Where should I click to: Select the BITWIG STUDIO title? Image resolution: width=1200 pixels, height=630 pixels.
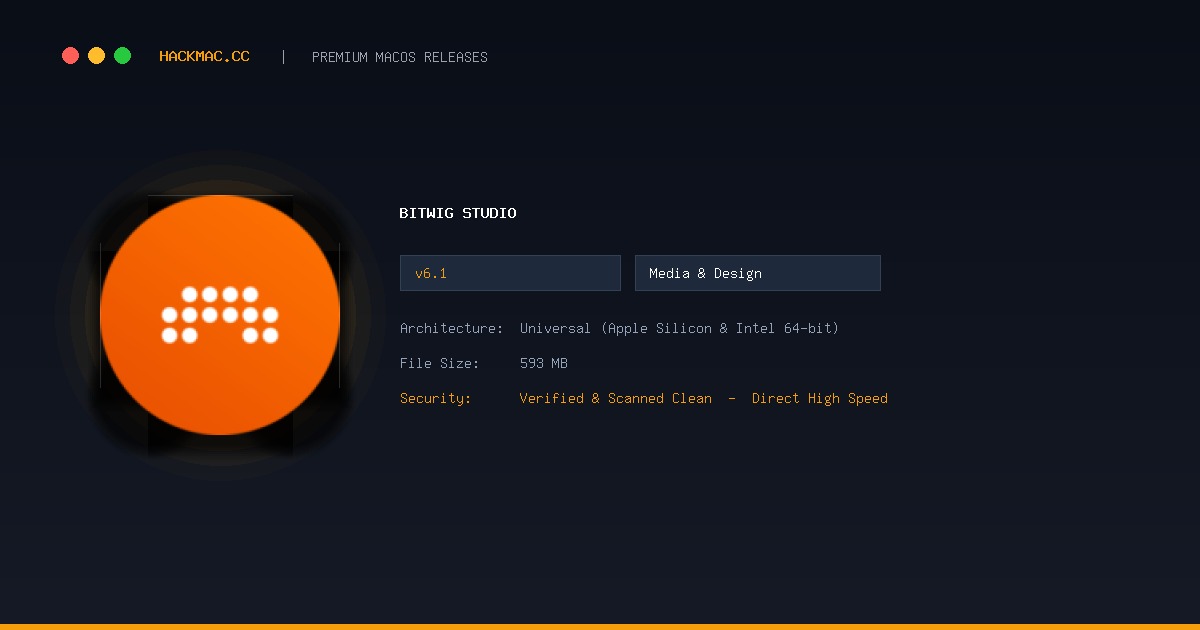point(458,213)
